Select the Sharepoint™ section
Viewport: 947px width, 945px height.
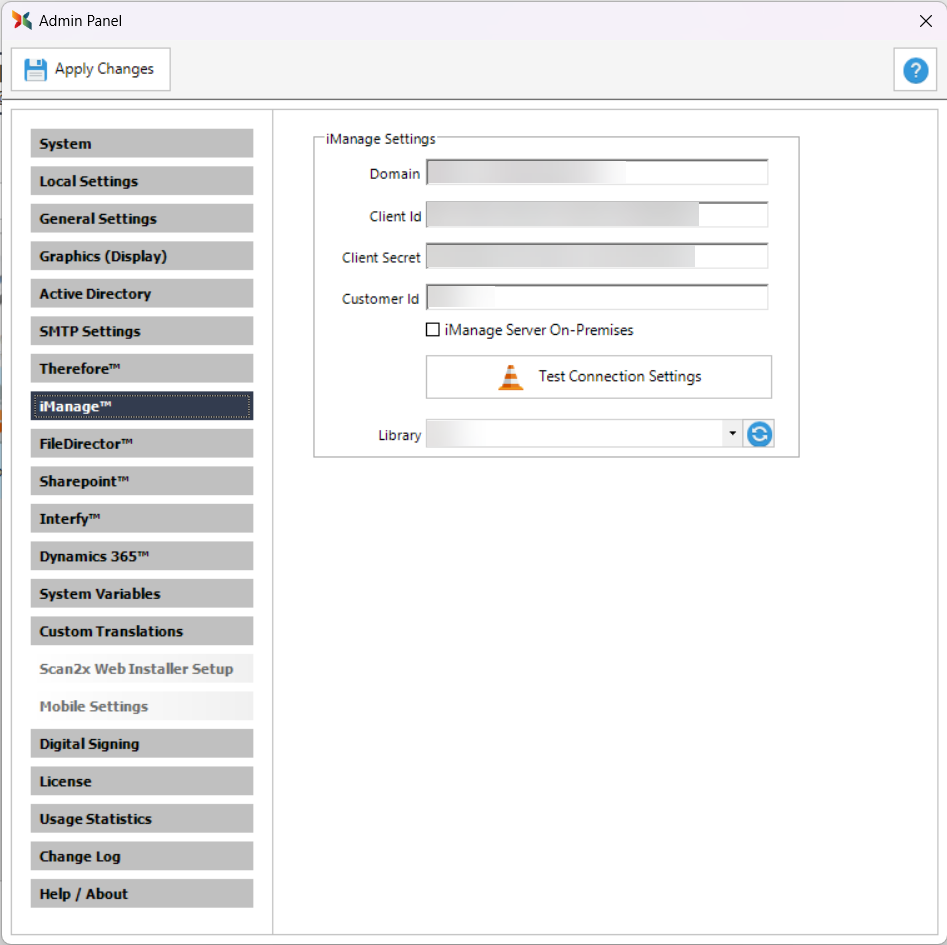pos(141,481)
